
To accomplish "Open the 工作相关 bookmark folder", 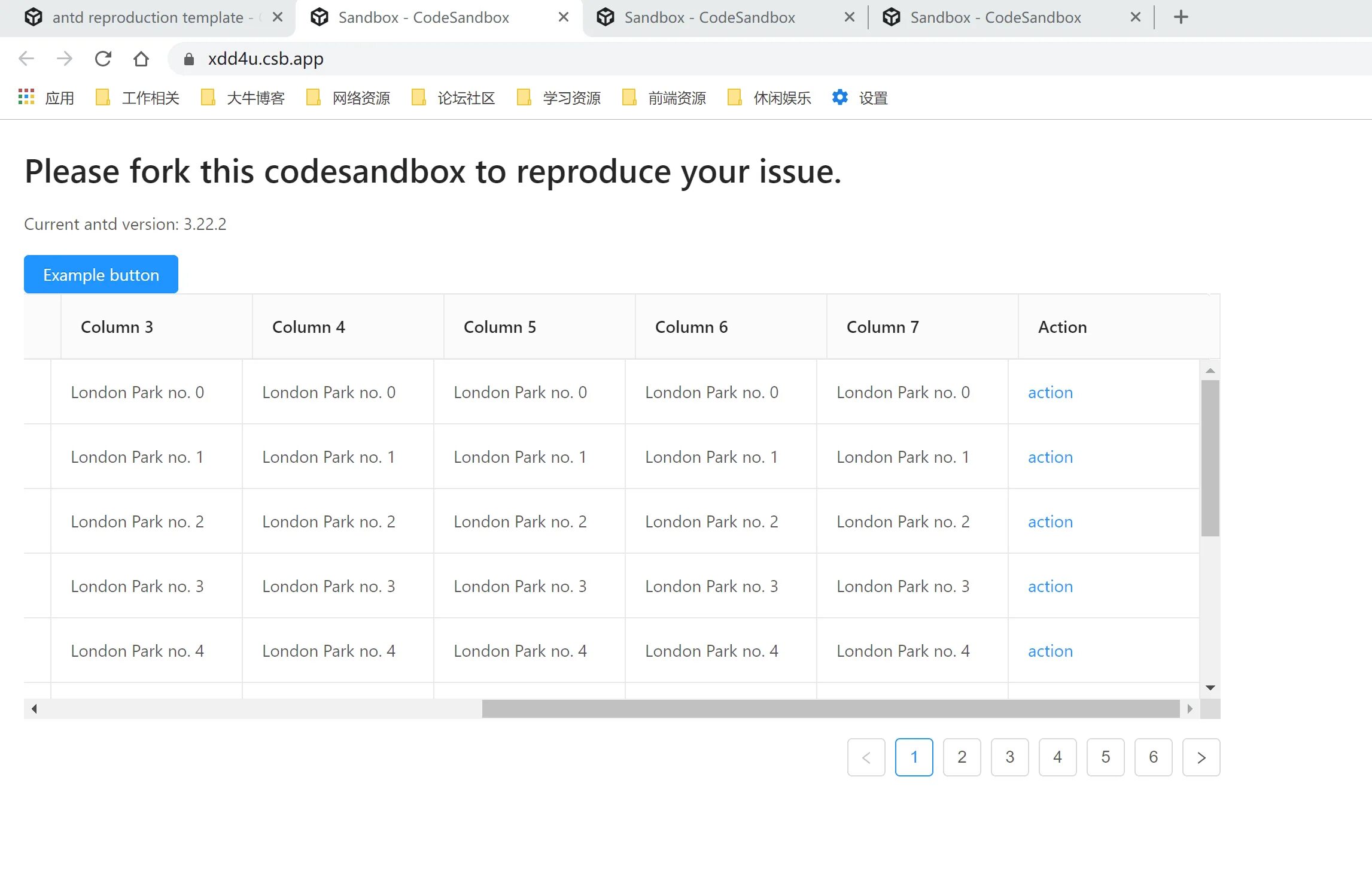I will pyautogui.click(x=138, y=98).
